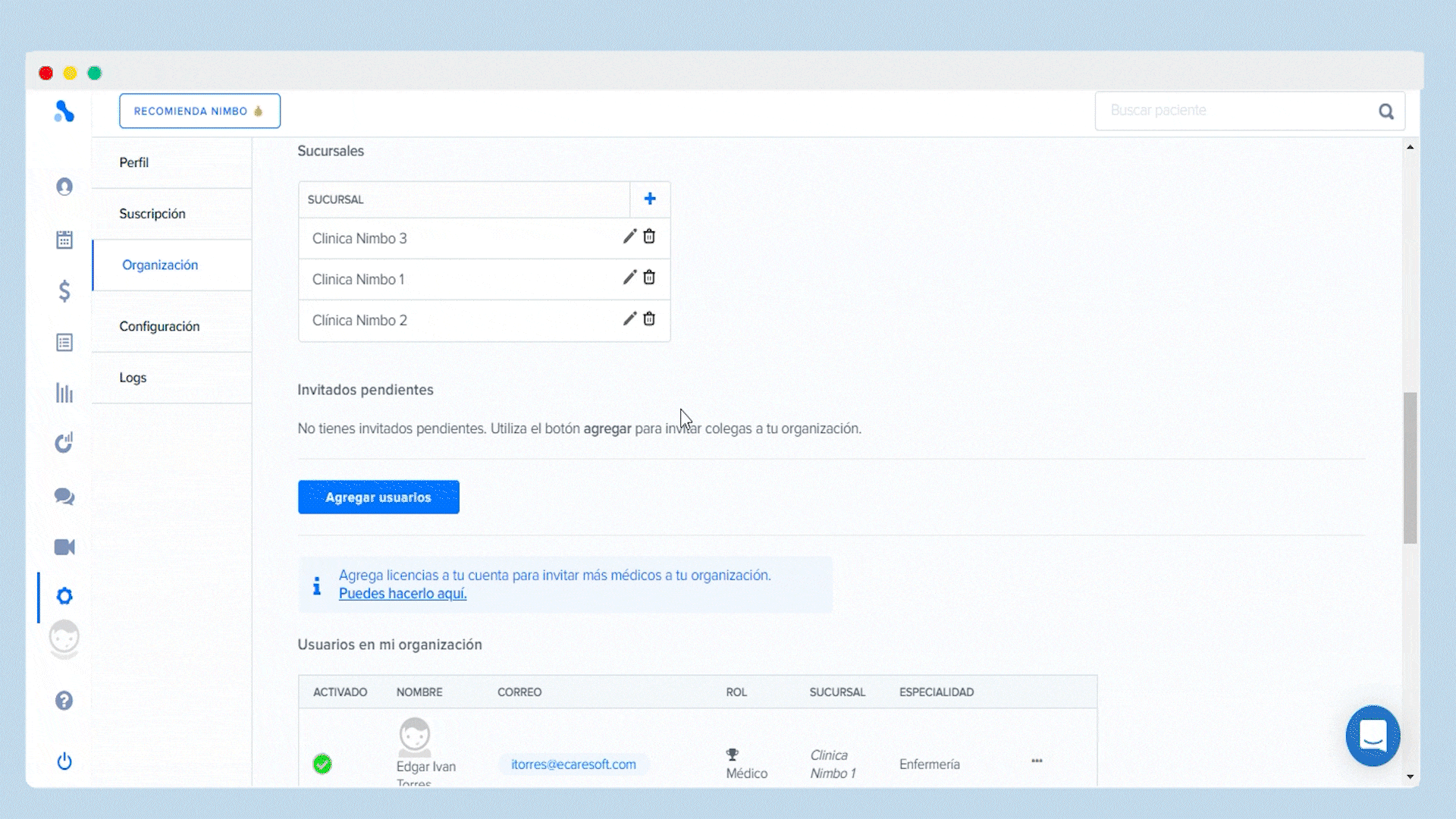
Task: Open the bar chart statistics section
Action: tap(64, 393)
